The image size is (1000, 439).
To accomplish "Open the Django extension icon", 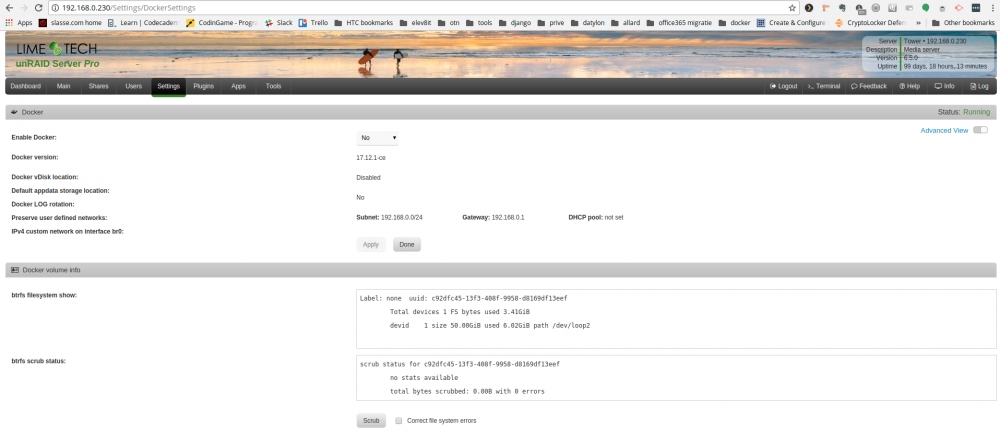I will [892, 8].
